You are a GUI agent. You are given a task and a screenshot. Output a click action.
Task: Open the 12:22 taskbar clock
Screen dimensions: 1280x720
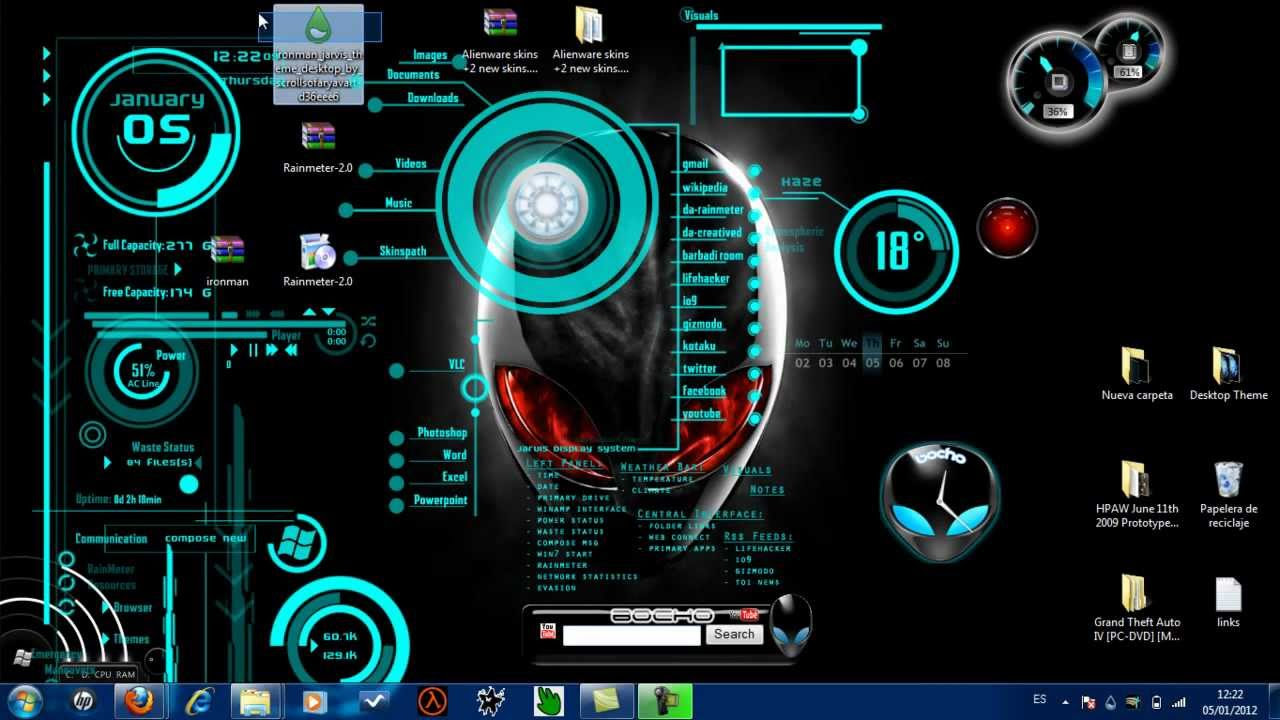[x=1230, y=702]
